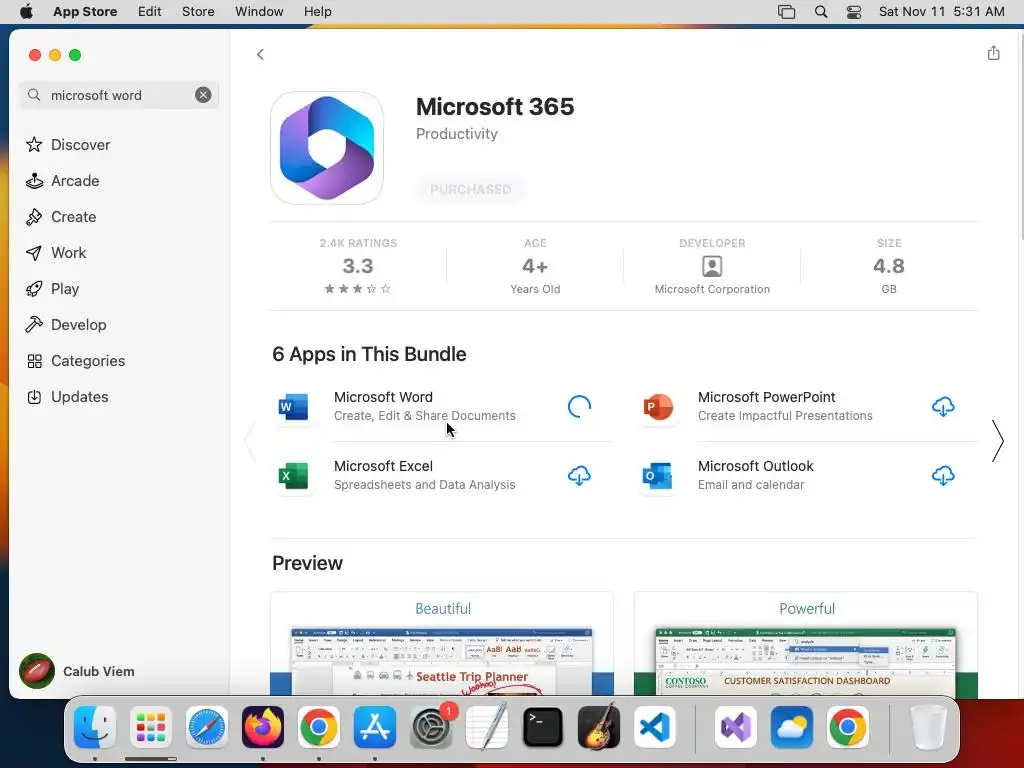Launch Firefox from the Dock
This screenshot has width=1024, height=768.
(263, 727)
